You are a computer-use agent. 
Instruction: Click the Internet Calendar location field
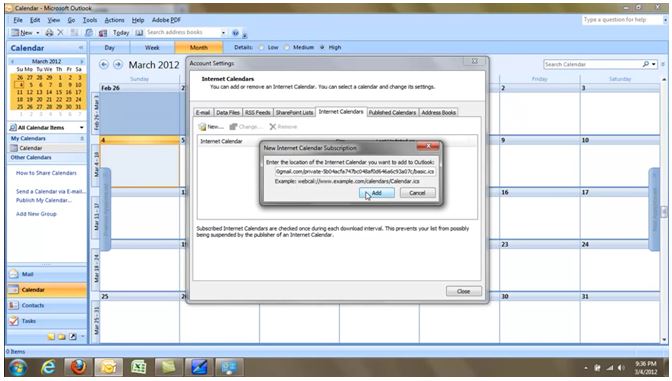[355, 171]
